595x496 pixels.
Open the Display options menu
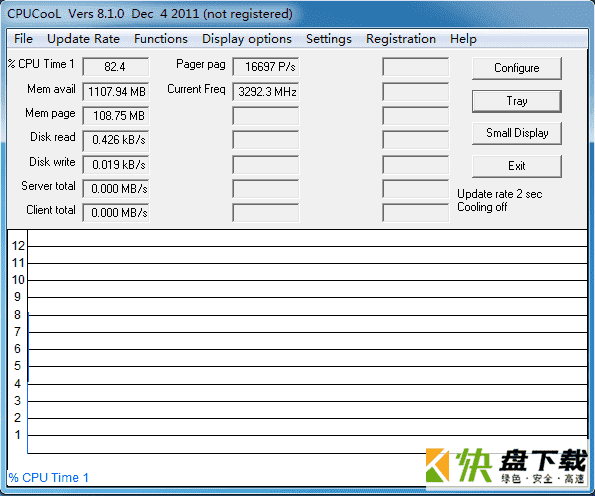[247, 39]
